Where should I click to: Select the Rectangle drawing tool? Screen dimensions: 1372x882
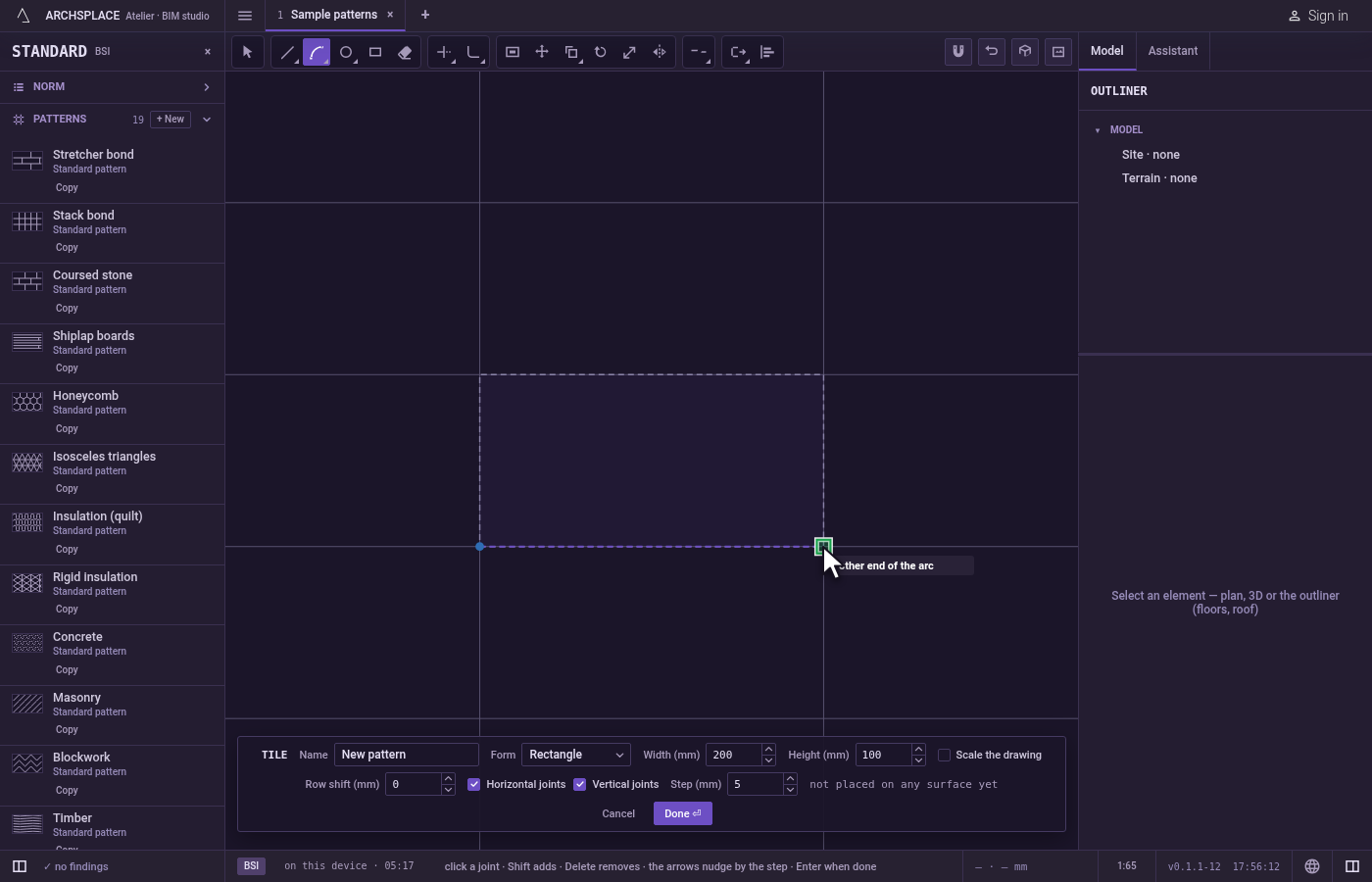pyautogui.click(x=374, y=52)
